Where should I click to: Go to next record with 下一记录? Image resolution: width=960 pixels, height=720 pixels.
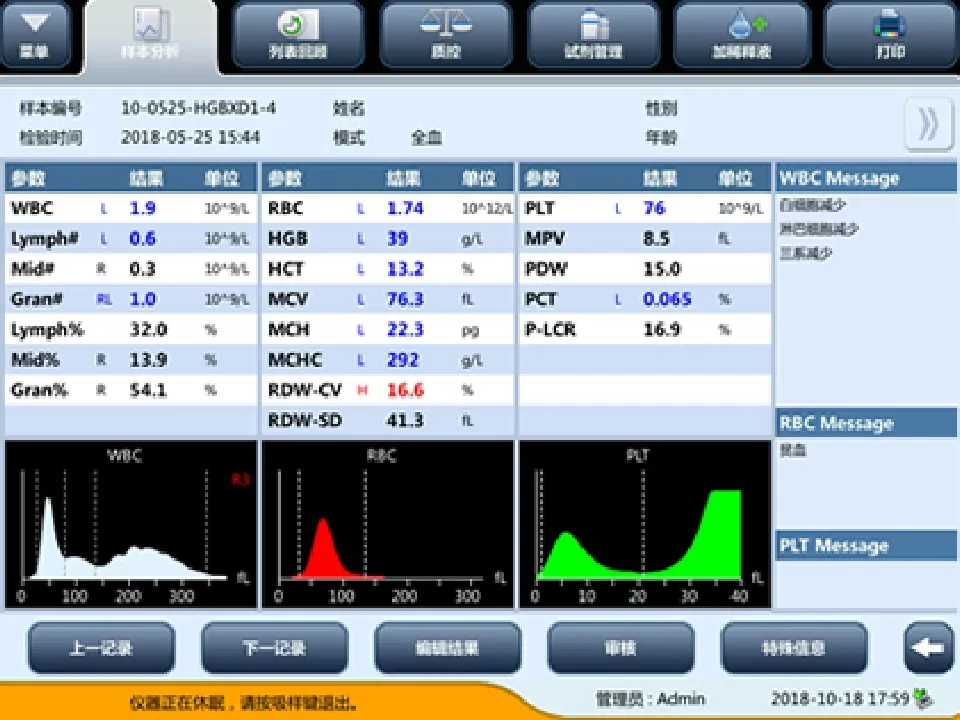tap(274, 648)
